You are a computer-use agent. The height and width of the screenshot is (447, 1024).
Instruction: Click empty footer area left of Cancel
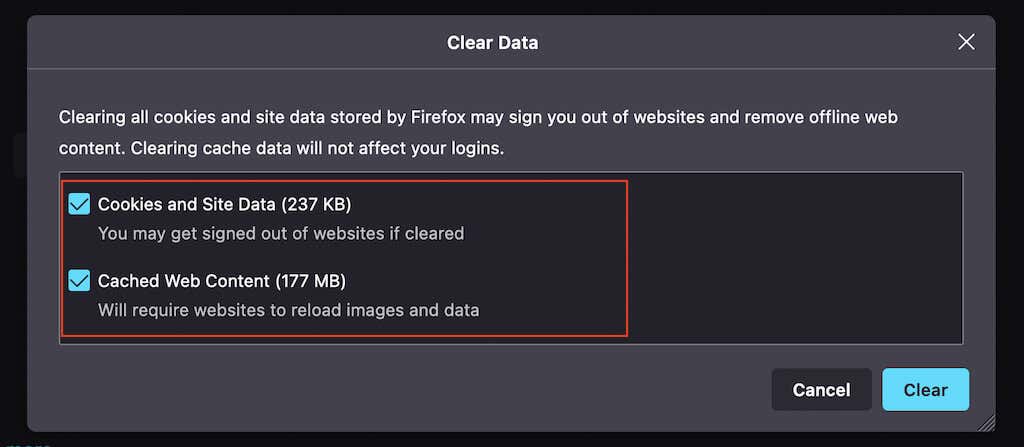[400, 389]
